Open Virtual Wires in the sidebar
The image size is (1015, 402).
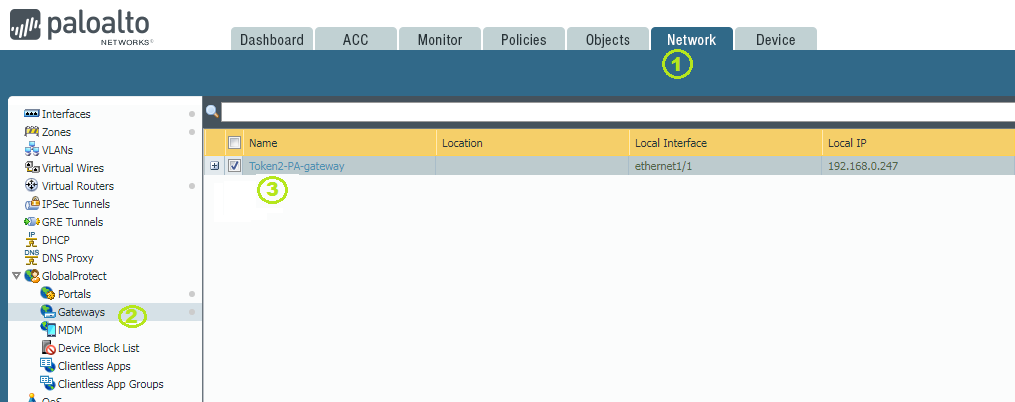click(x=72, y=168)
